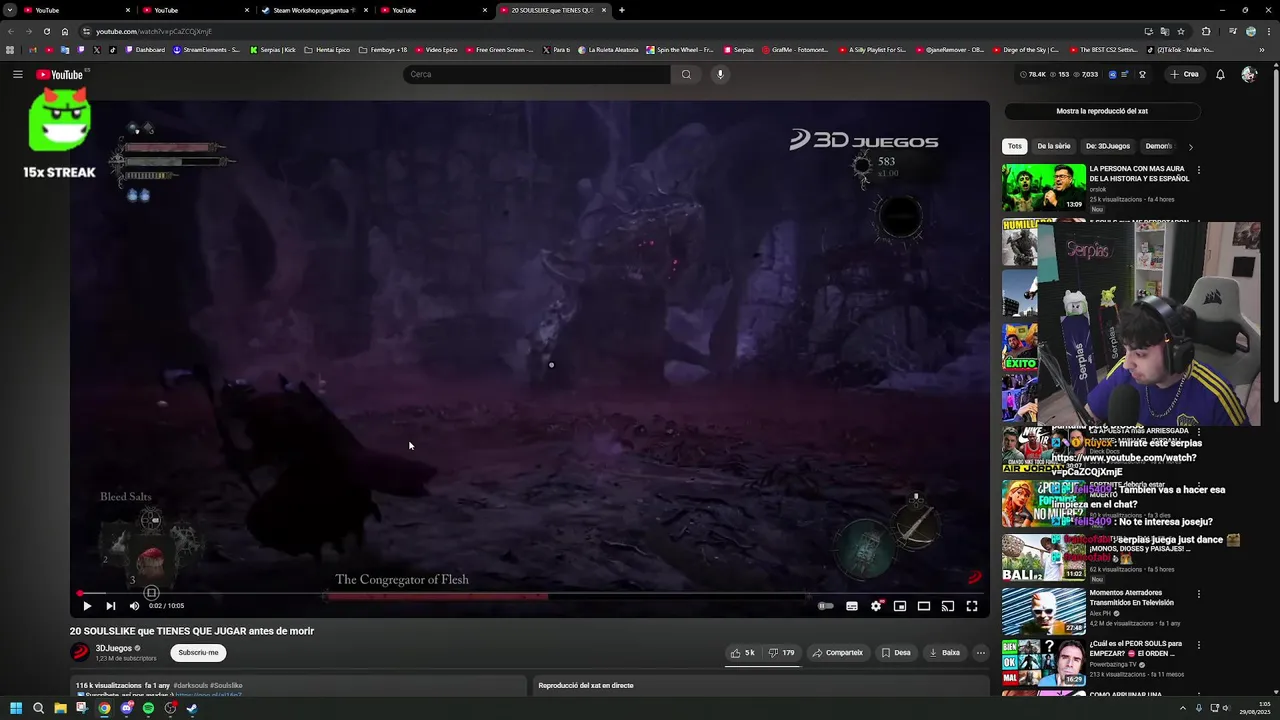Cast the video to a device
The height and width of the screenshot is (720, 1280).
(948, 606)
